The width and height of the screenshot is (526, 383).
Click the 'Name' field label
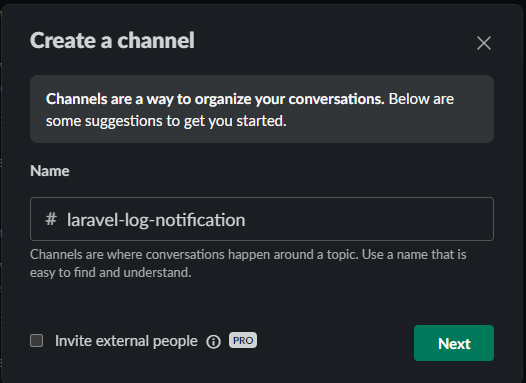[x=50, y=171]
